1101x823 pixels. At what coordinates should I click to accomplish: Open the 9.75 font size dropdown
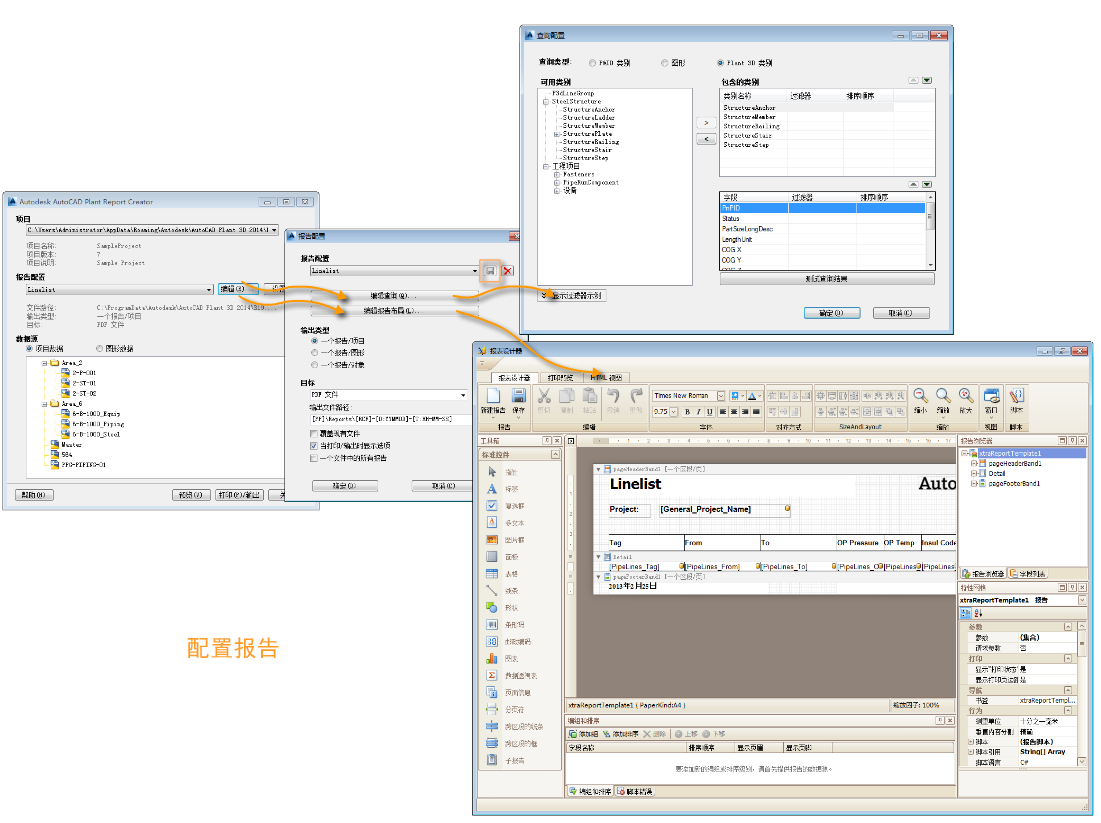(674, 412)
